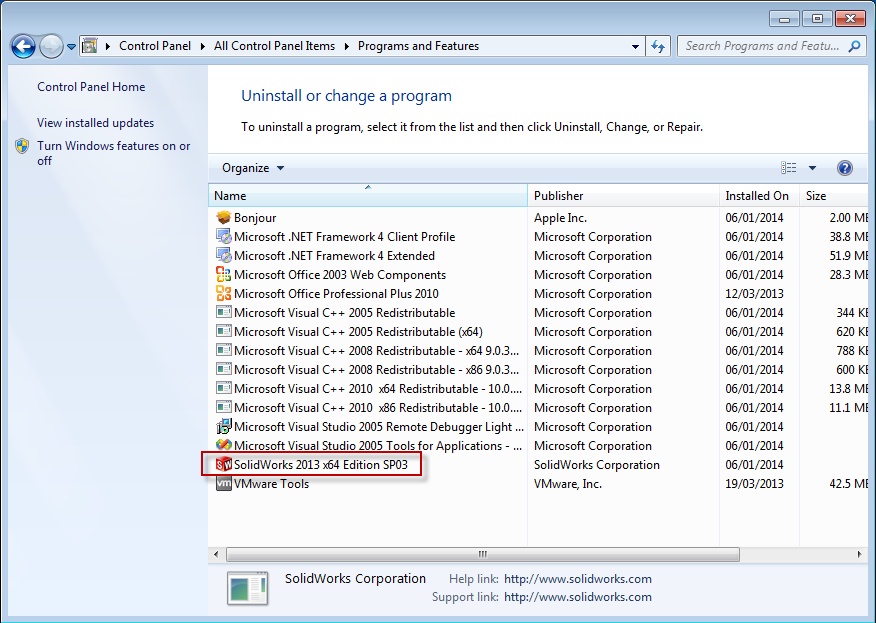The width and height of the screenshot is (876, 623).
Task: Click the Refresh button beside address bar
Action: 658,46
